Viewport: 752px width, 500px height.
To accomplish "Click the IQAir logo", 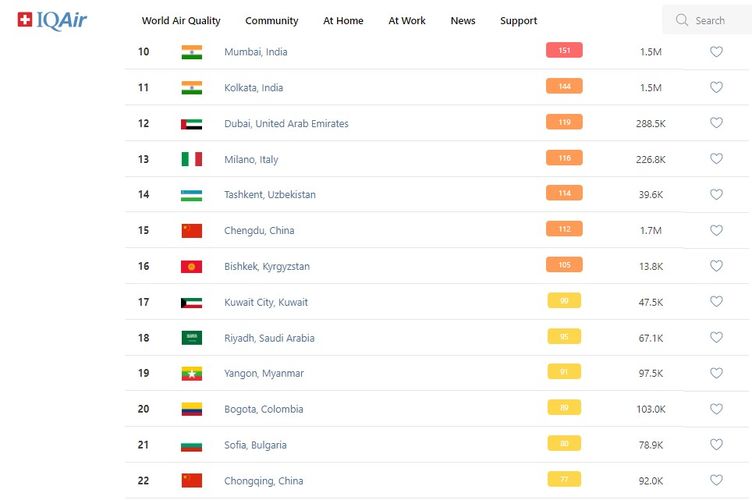I will point(51,20).
